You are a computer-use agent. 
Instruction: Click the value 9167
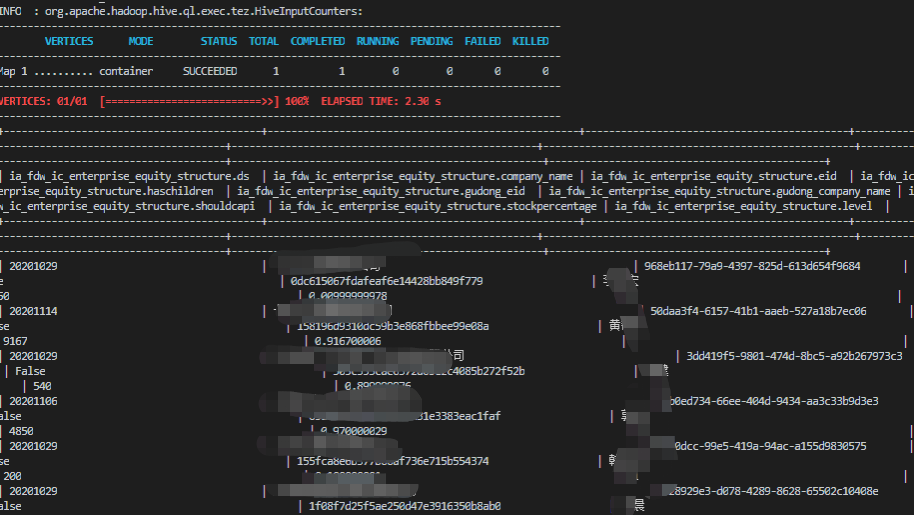click(15, 341)
